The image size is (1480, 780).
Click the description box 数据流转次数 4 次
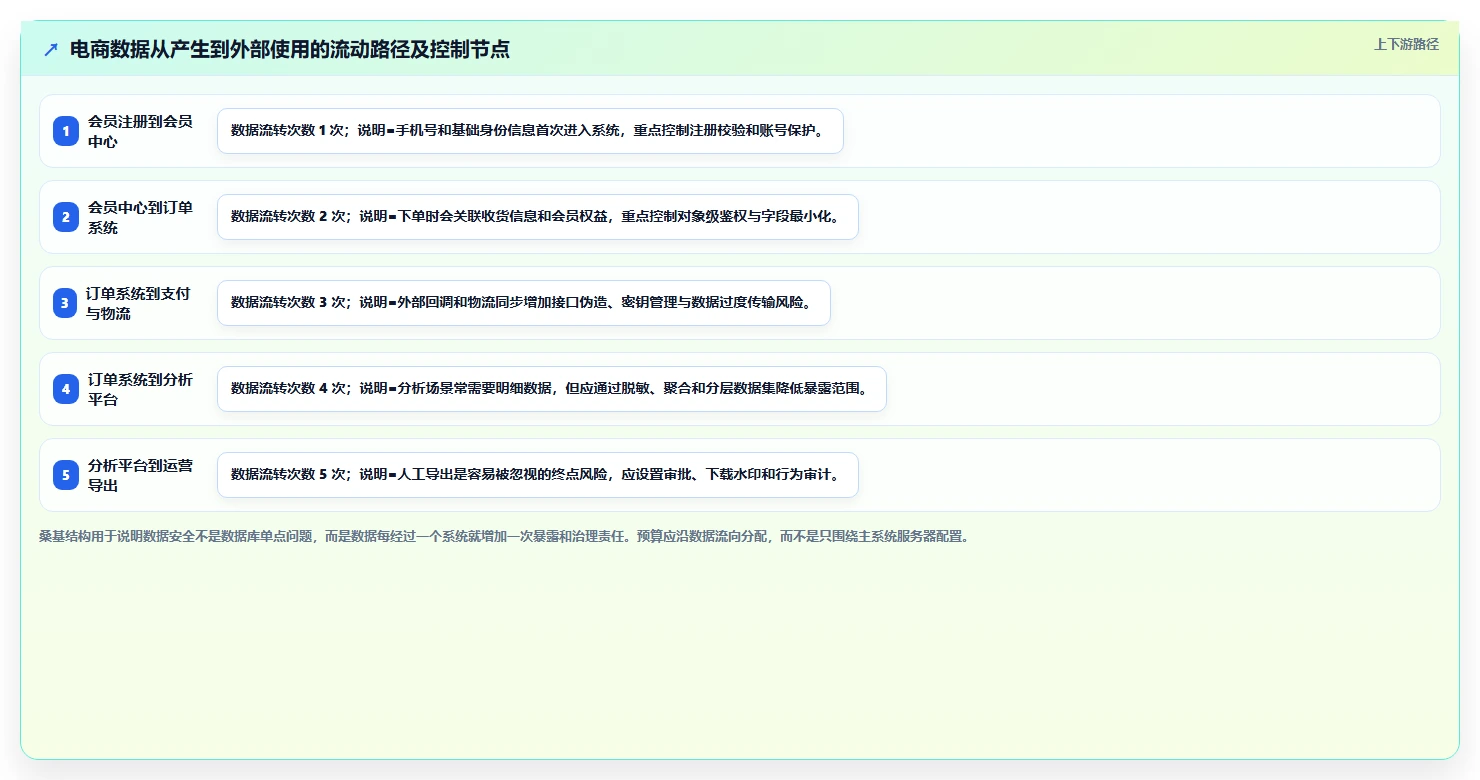(552, 389)
